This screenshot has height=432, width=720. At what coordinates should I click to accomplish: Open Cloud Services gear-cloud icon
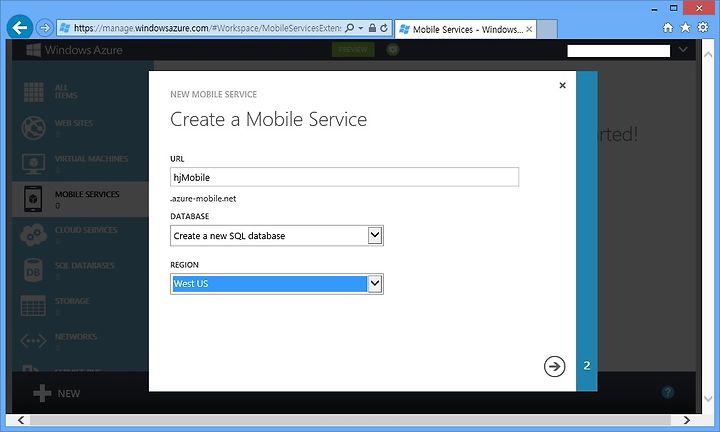[33, 235]
